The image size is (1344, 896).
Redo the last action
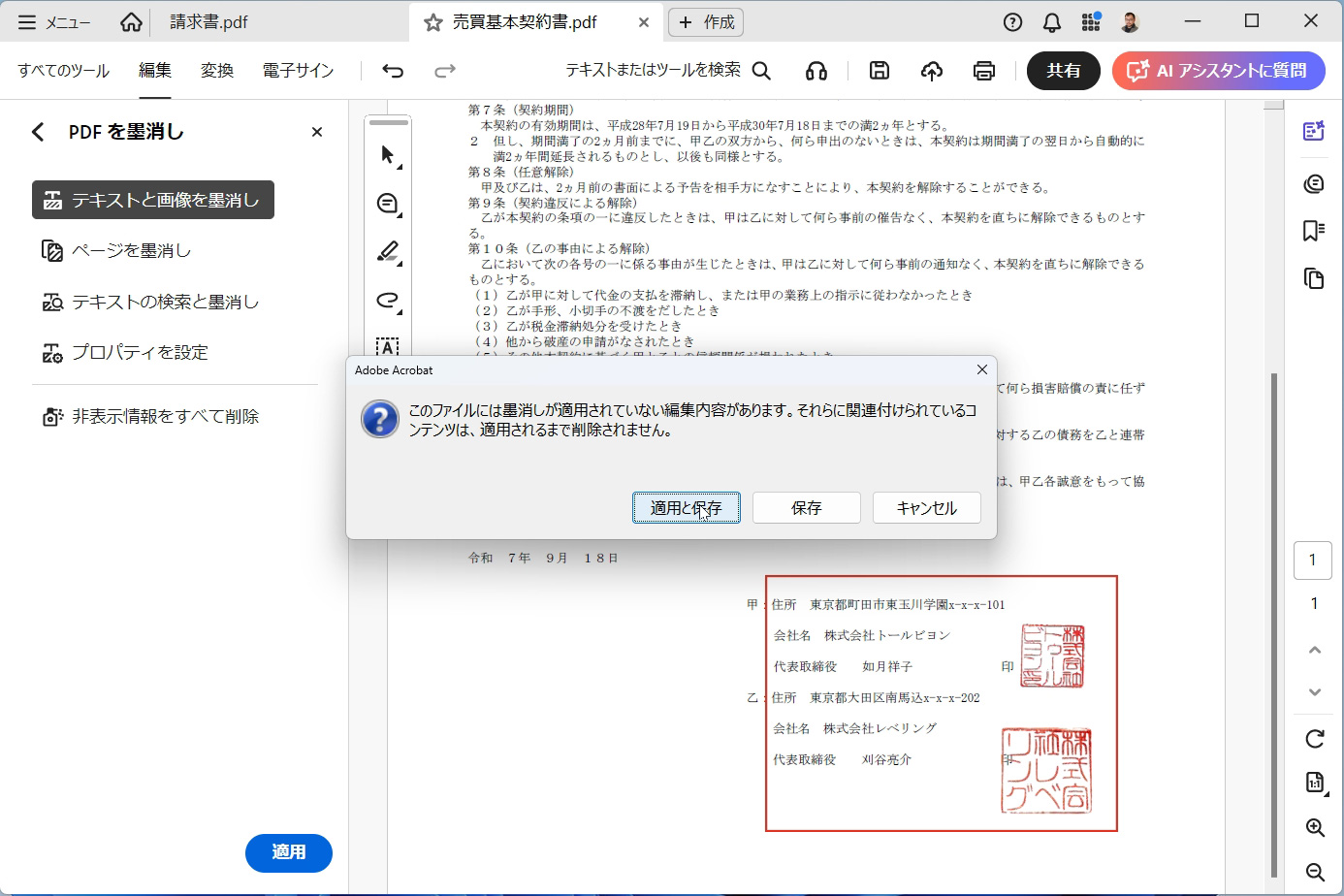coord(445,71)
